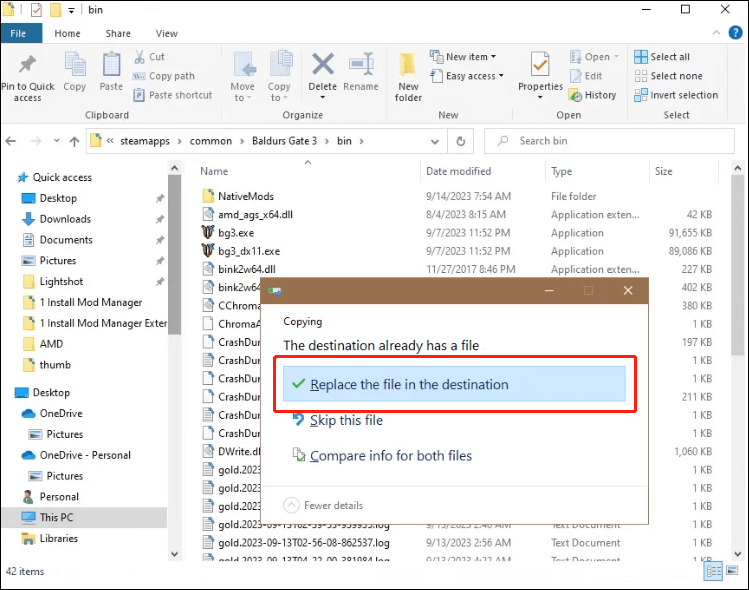Click the navigation pane scrollbar down arrow
Image resolution: width=749 pixels, height=590 pixels.
(x=174, y=554)
